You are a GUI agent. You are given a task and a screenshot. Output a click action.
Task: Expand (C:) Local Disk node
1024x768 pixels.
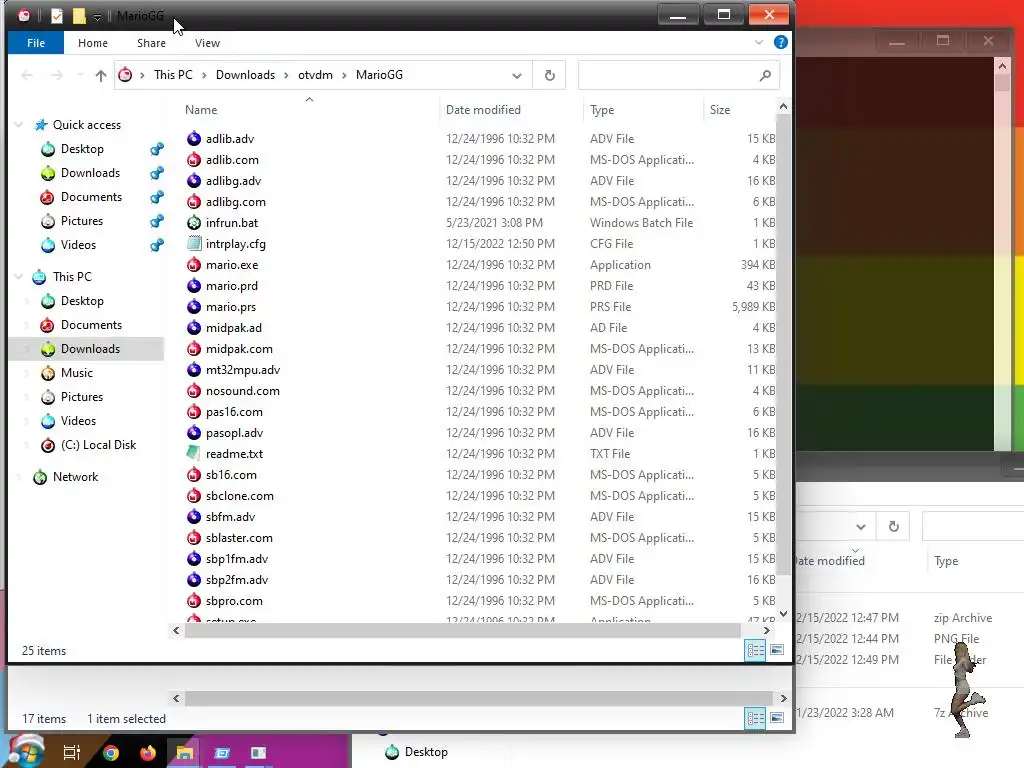click(27, 445)
